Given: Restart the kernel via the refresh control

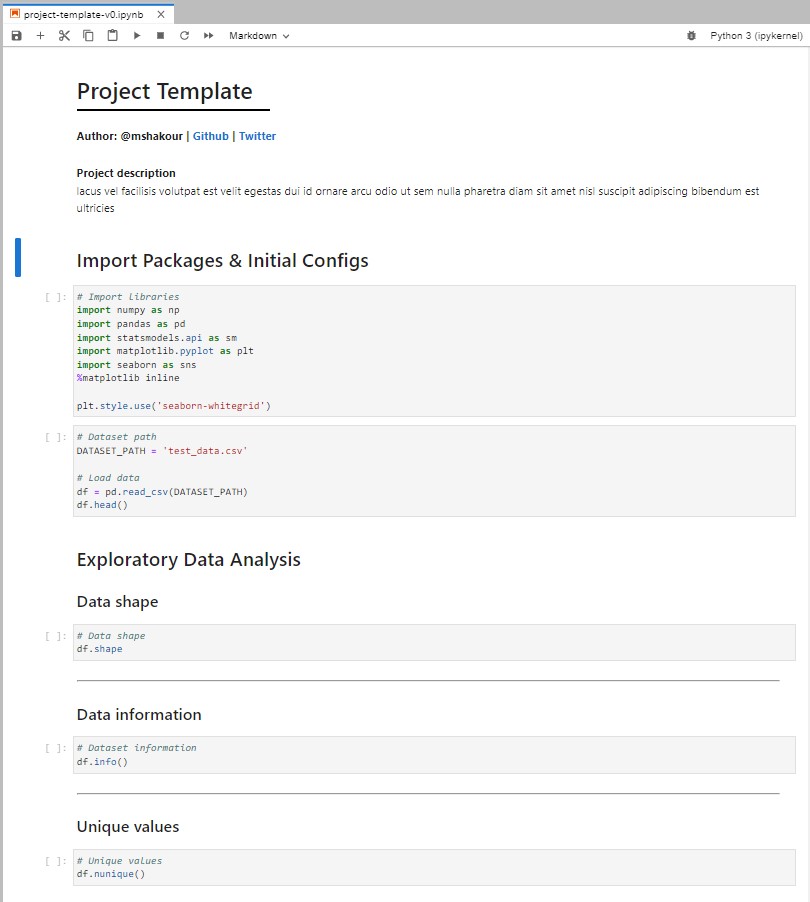Looking at the screenshot, I should click(185, 35).
